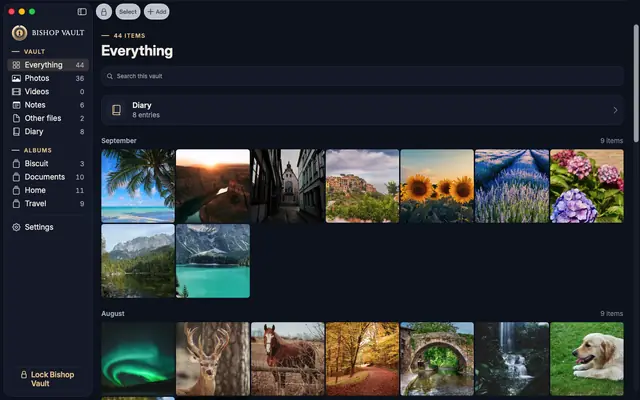The image size is (640, 400).
Task: Show Other files section
Action: tap(48, 118)
